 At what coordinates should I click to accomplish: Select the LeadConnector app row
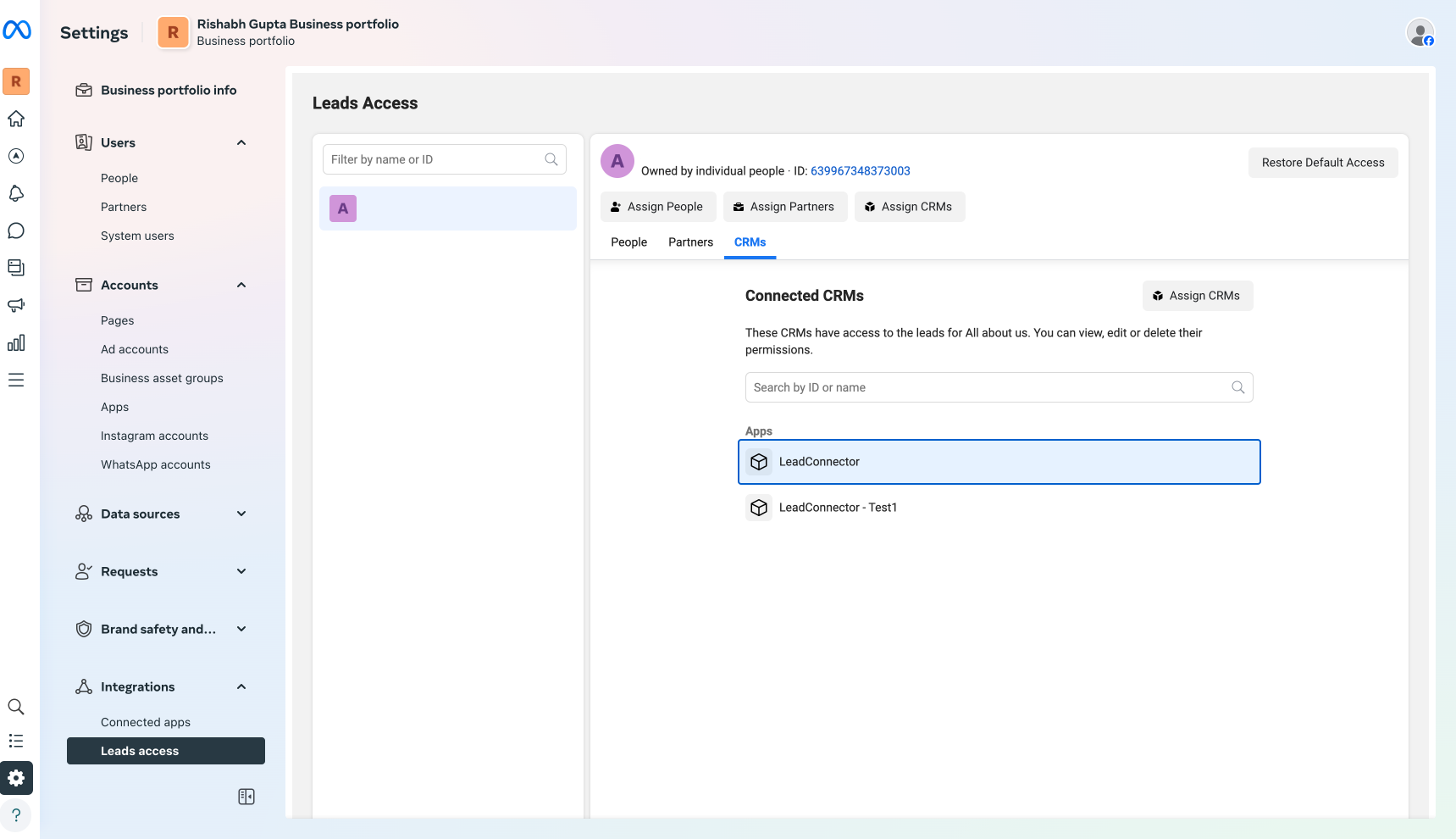pos(999,462)
